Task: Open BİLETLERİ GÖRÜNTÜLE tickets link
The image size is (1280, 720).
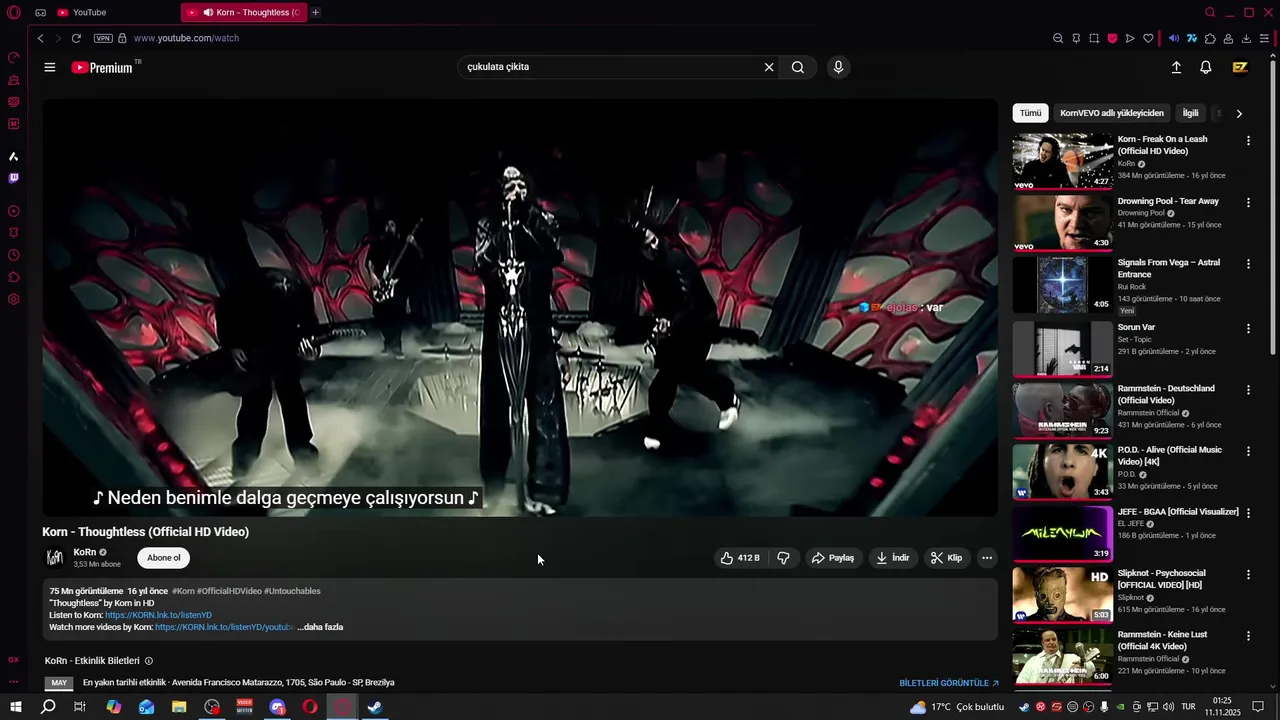Action: (949, 683)
